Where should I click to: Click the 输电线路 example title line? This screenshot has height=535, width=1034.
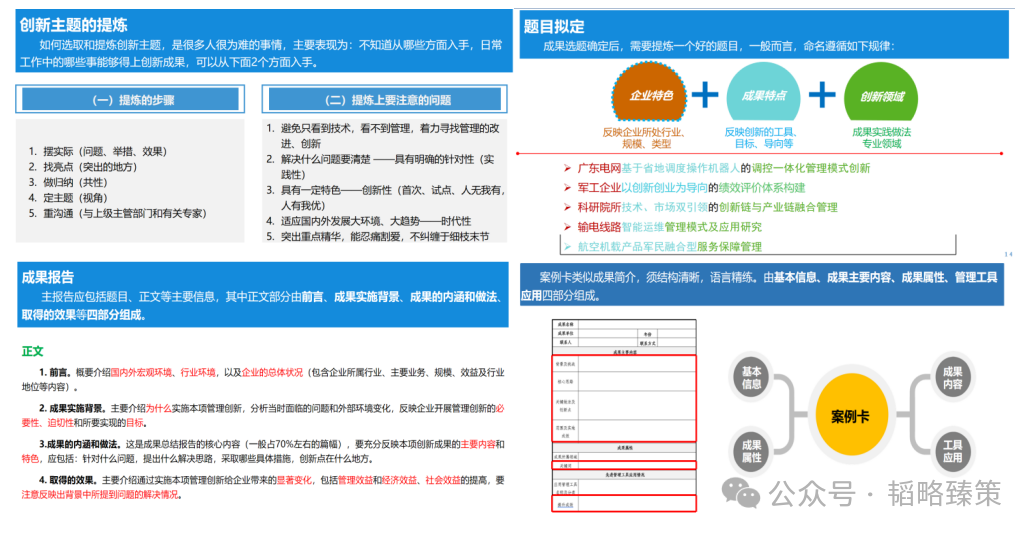point(669,227)
